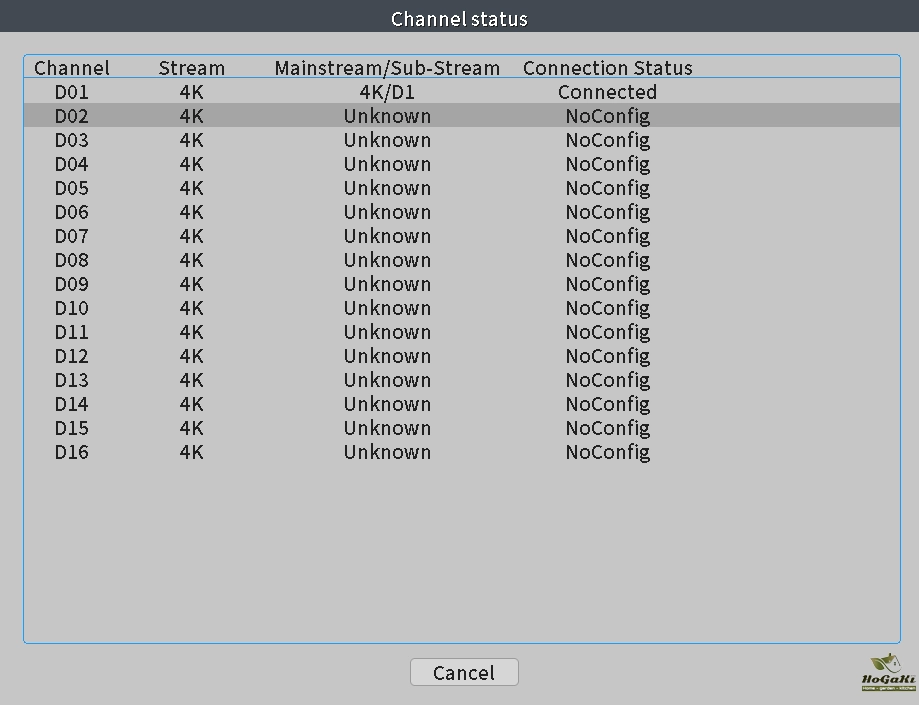This screenshot has width=919, height=705.
Task: Click the Connected status for D01
Action: click(x=607, y=92)
